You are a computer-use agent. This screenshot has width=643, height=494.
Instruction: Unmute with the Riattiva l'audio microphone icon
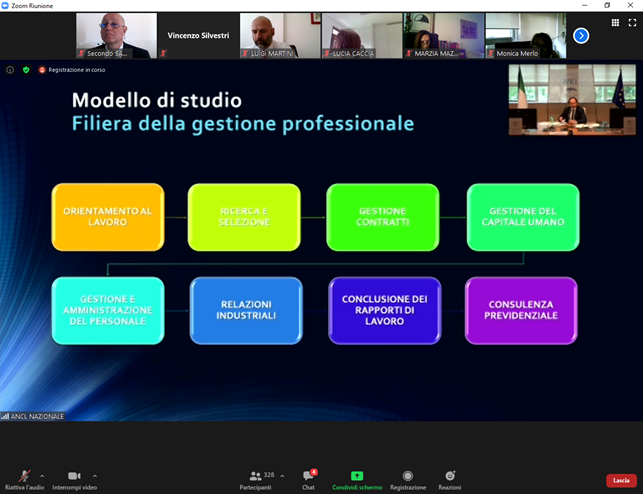click(24, 476)
